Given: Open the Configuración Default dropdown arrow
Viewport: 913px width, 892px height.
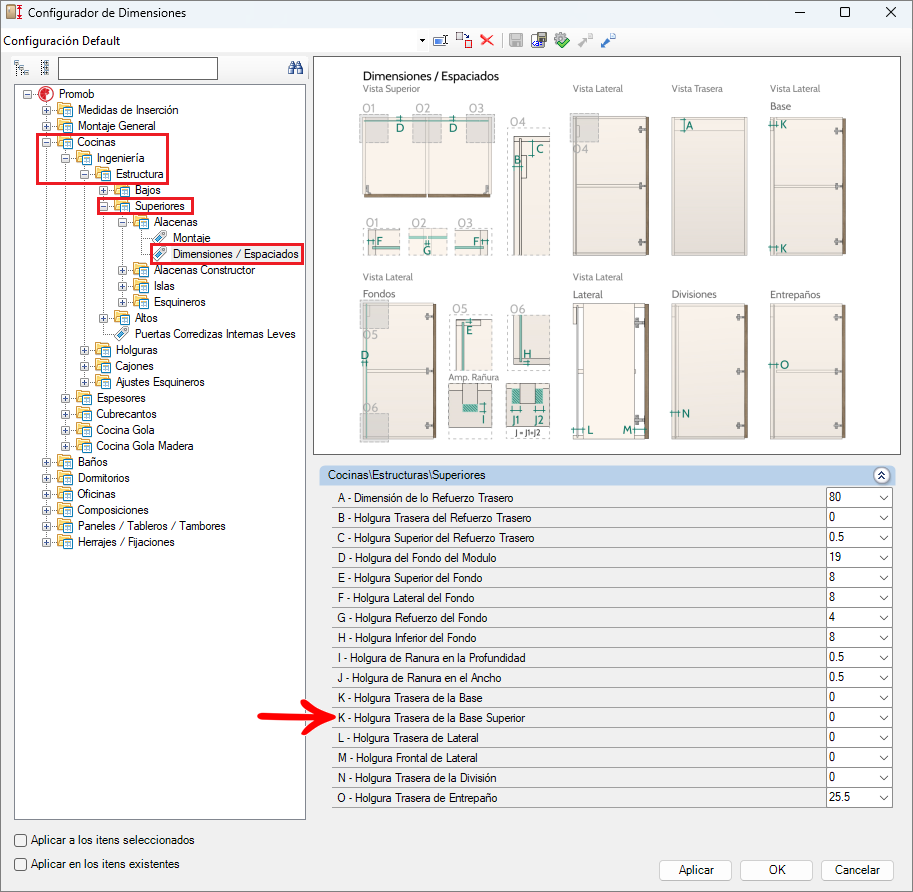Looking at the screenshot, I should pyautogui.click(x=422, y=41).
